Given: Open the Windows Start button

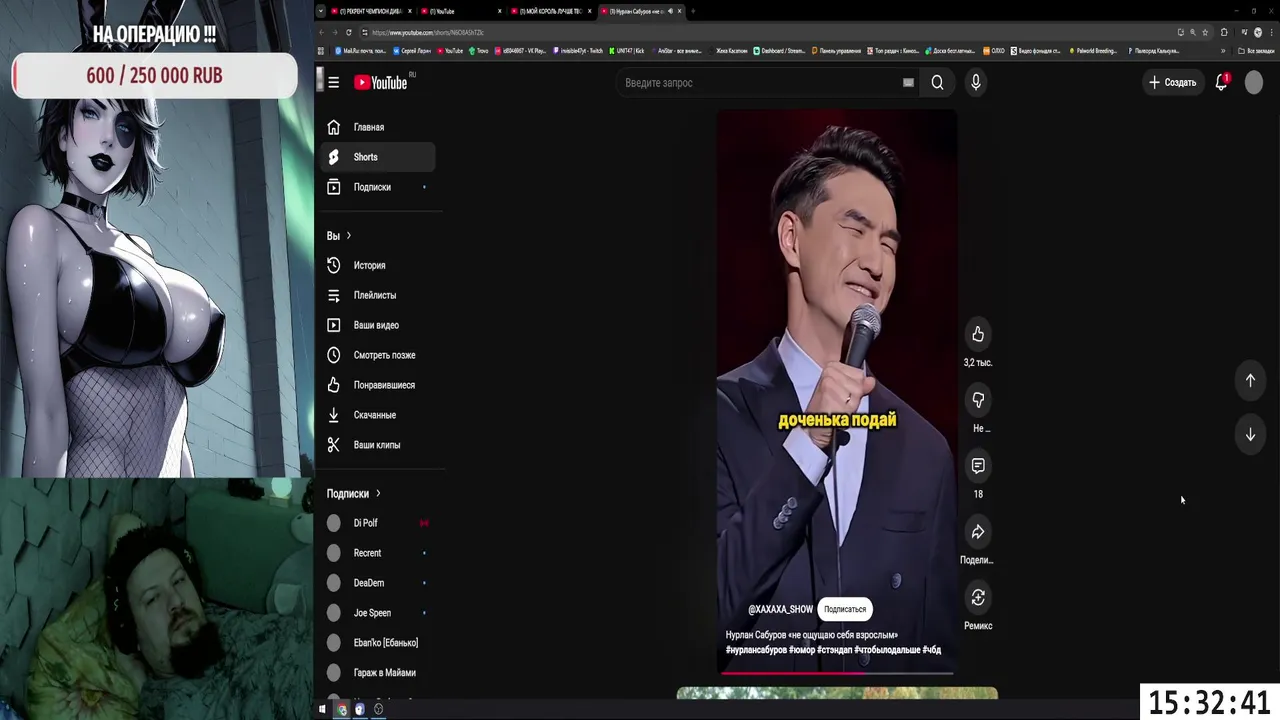Looking at the screenshot, I should [x=322, y=709].
